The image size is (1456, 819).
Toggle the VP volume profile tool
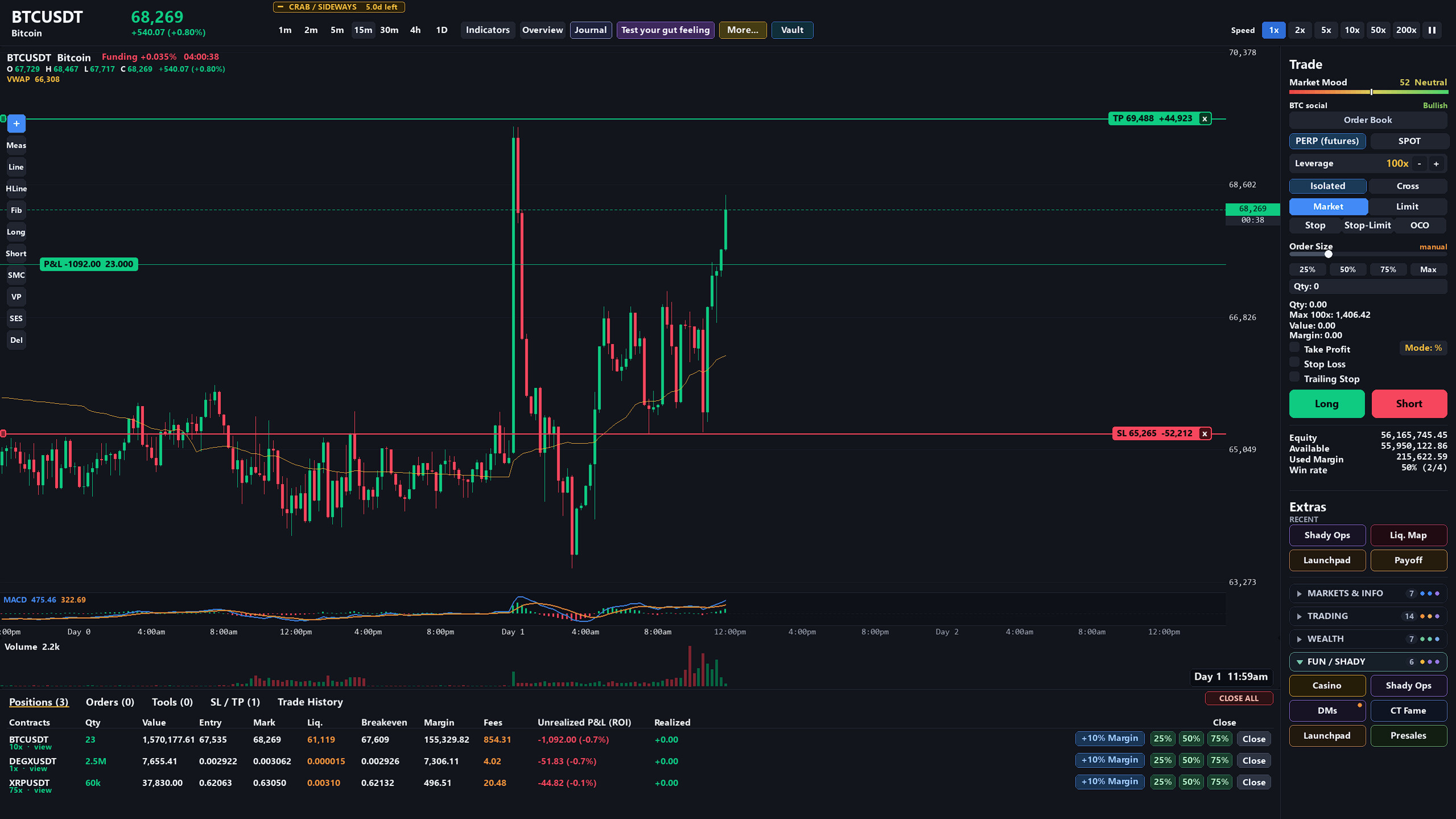(x=16, y=296)
